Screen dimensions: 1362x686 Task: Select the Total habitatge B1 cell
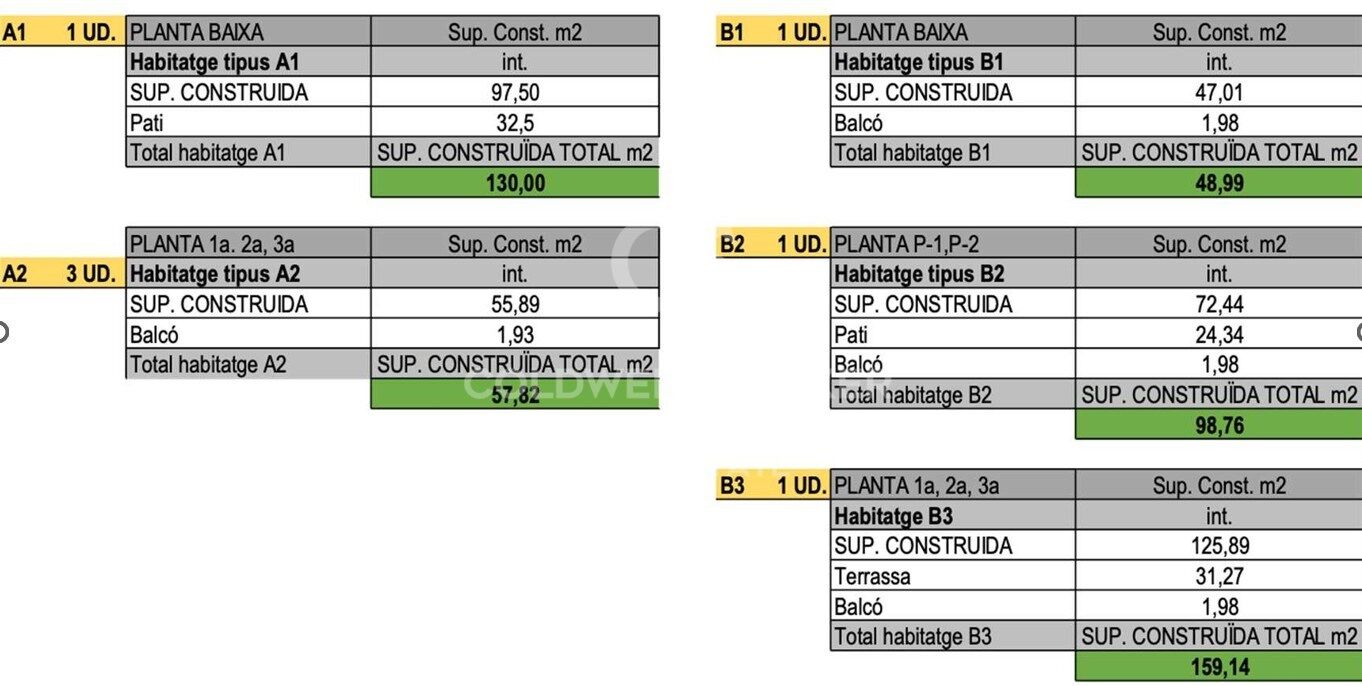click(x=952, y=153)
